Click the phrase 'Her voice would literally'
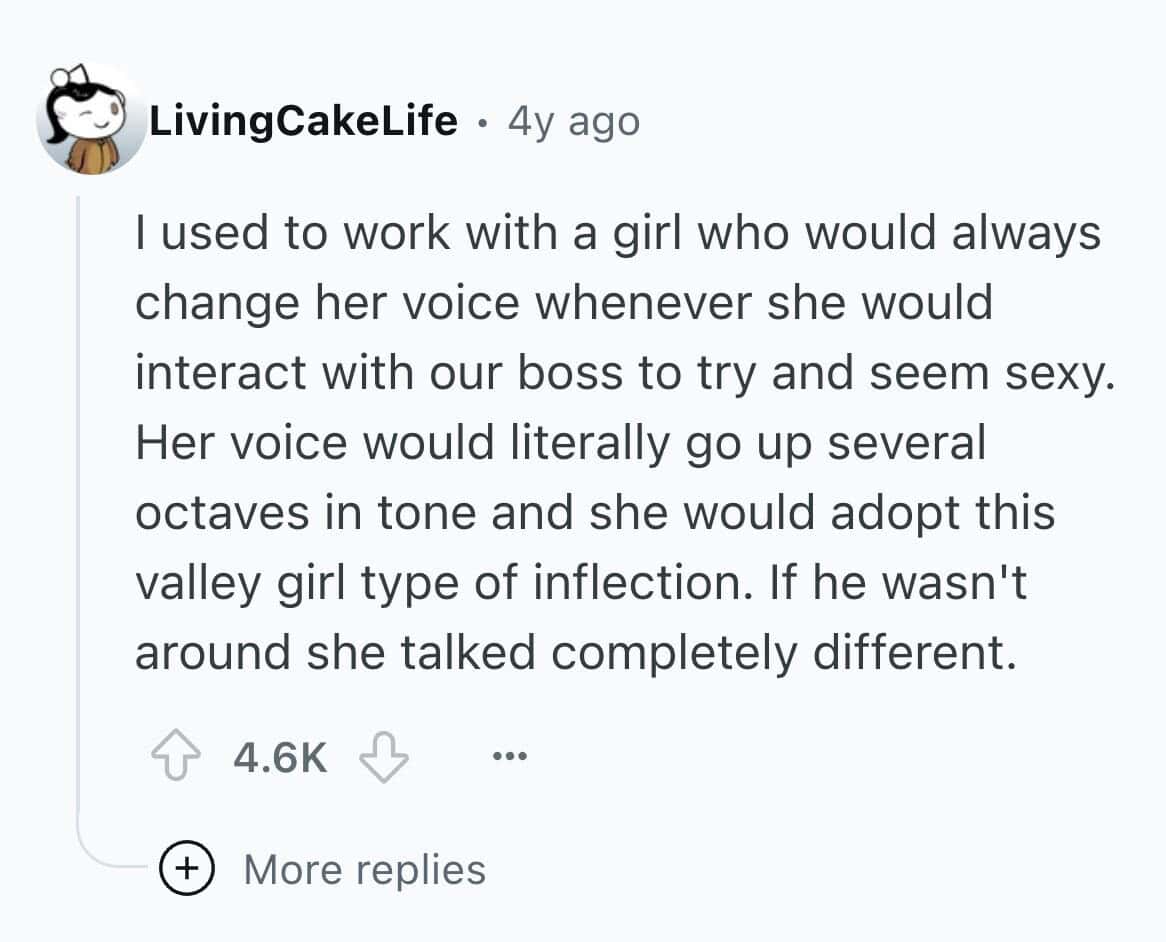The height and width of the screenshot is (942, 1166). 401,443
